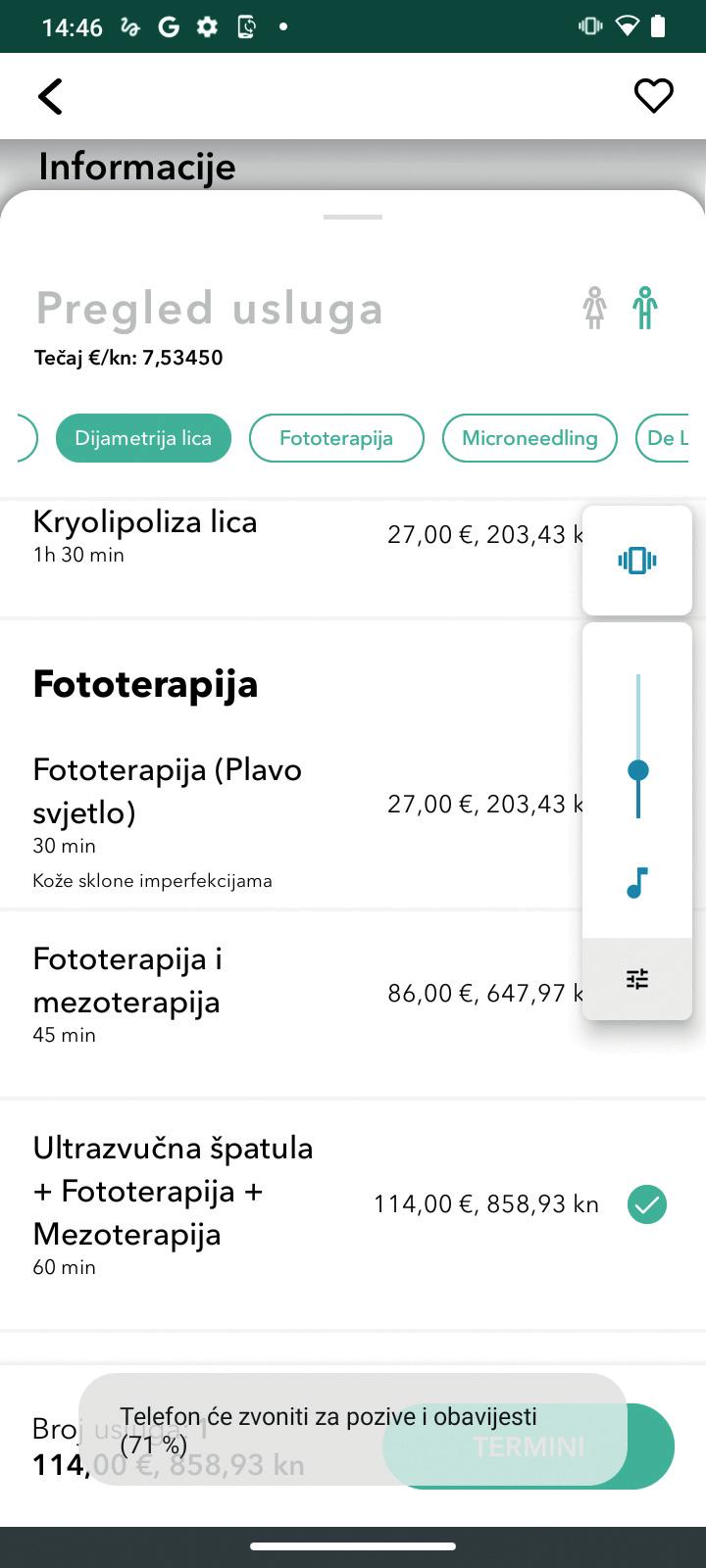Tap the music note media icon
The width and height of the screenshot is (706, 1568).
[x=637, y=883]
